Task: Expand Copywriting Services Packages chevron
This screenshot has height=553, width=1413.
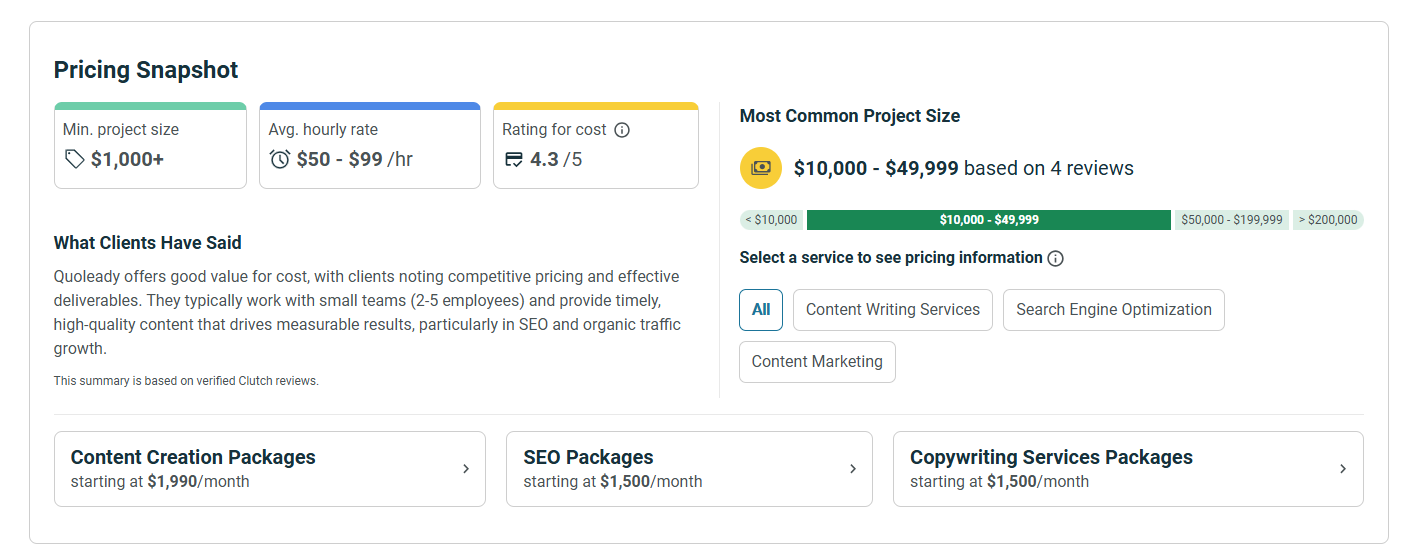Action: click(1343, 469)
